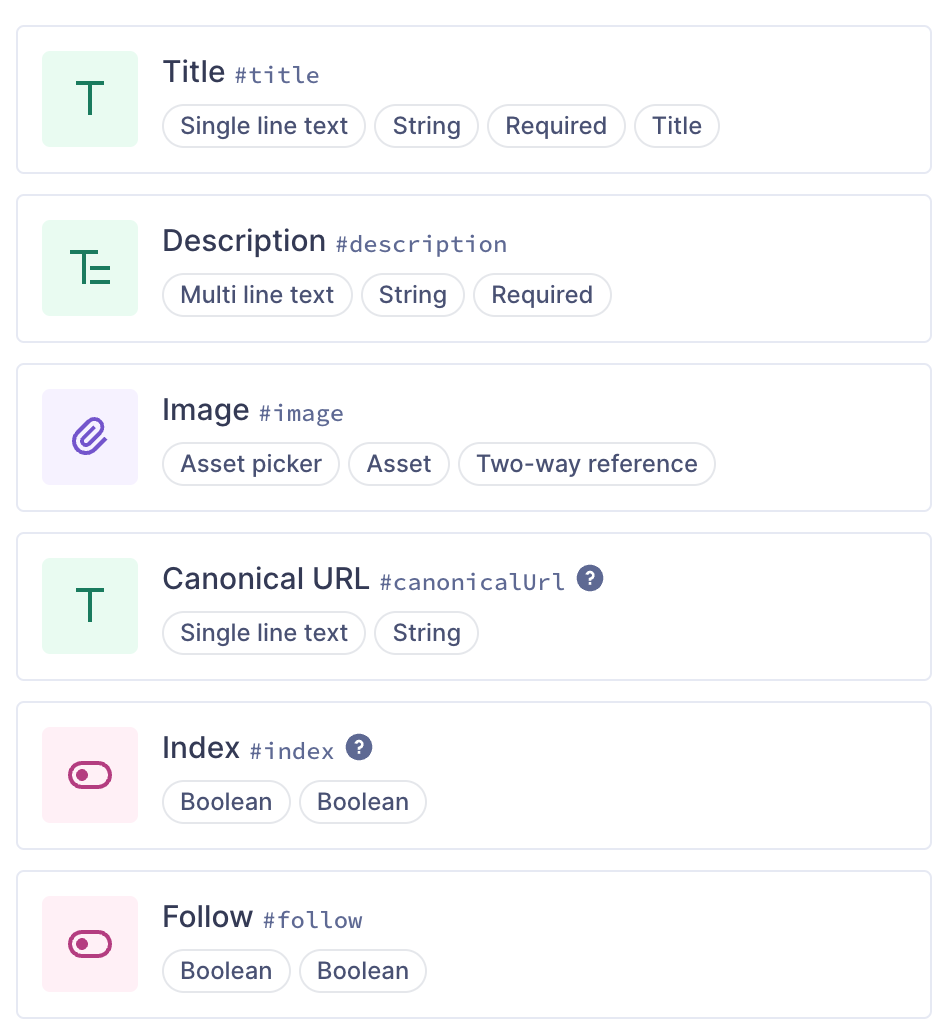Open help tooltip next to Index

[x=359, y=748]
